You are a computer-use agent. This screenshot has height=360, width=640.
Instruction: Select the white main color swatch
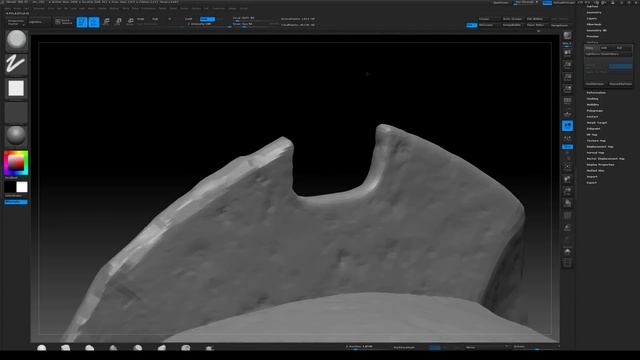tap(22, 187)
